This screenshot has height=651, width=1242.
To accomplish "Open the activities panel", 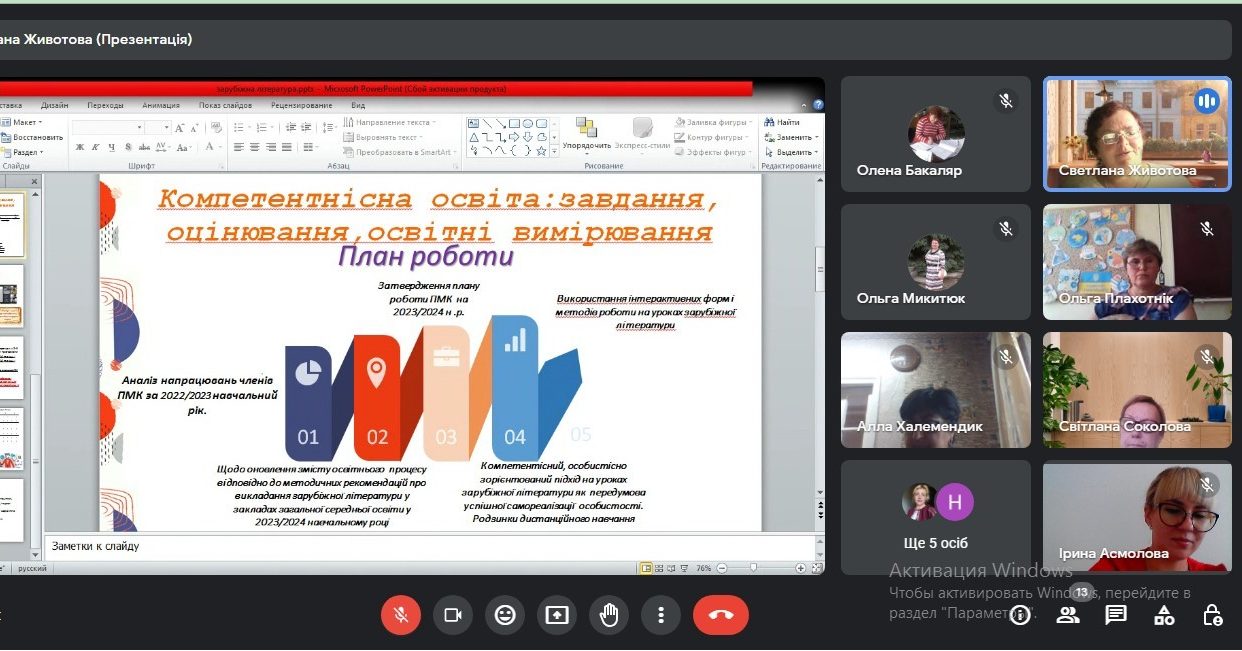I will coord(1164,615).
